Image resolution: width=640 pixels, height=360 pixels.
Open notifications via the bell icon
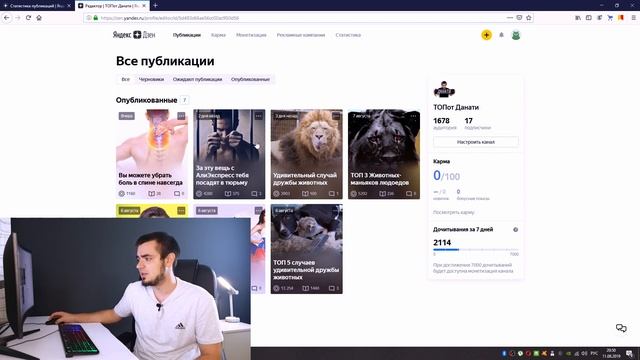[x=501, y=35]
